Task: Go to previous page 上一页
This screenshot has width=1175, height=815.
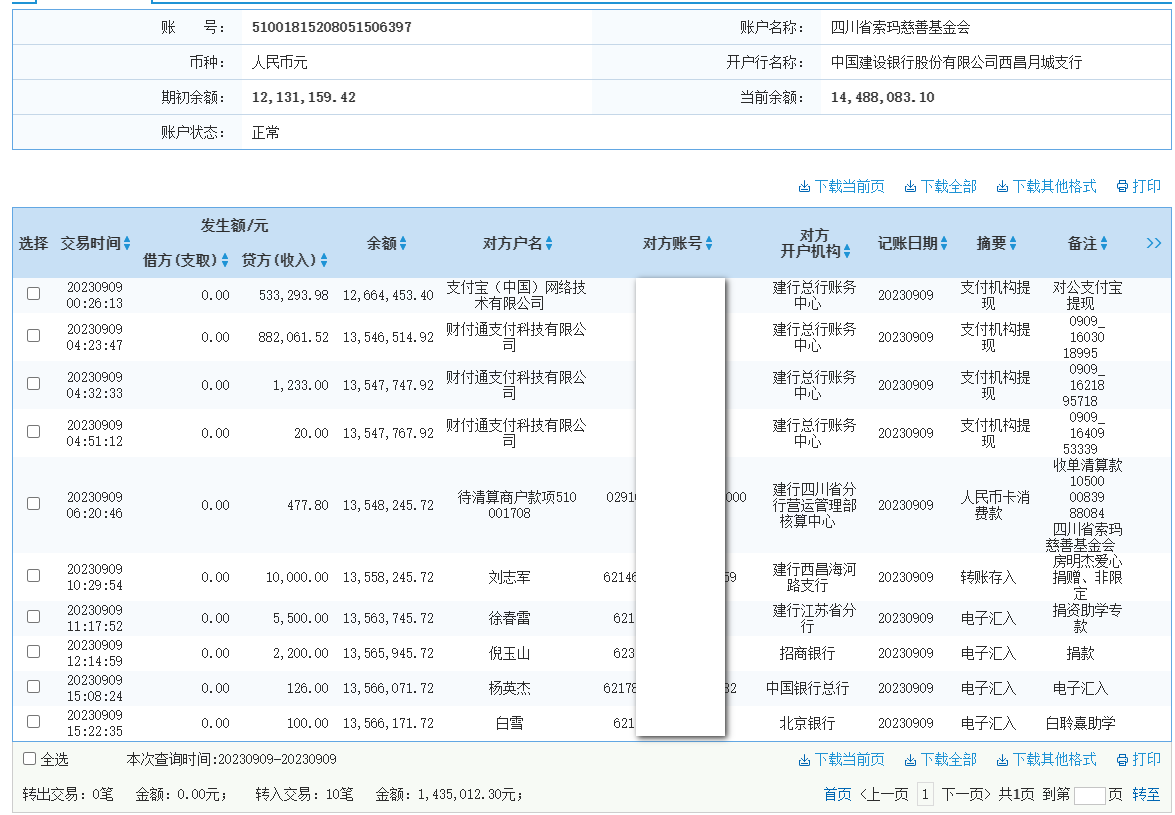Action: (x=884, y=794)
